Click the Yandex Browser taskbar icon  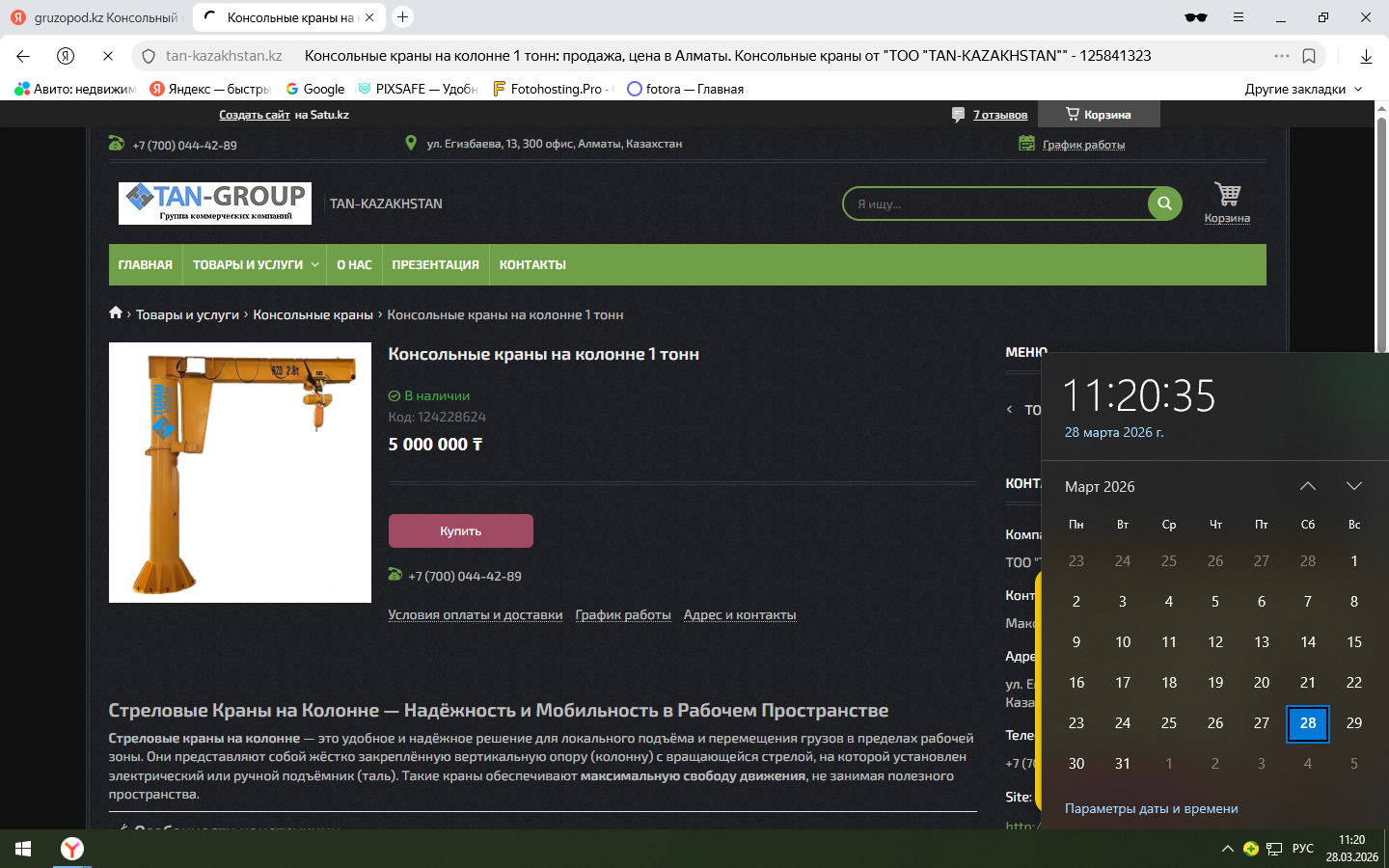pos(72,849)
